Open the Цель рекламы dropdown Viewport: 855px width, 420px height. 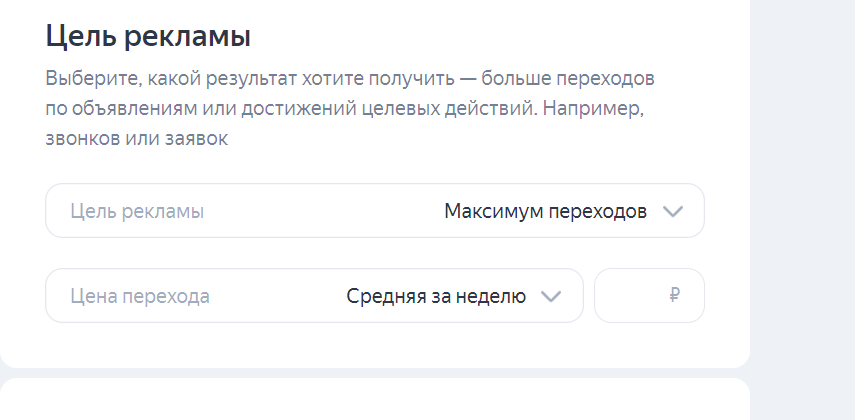pos(374,211)
